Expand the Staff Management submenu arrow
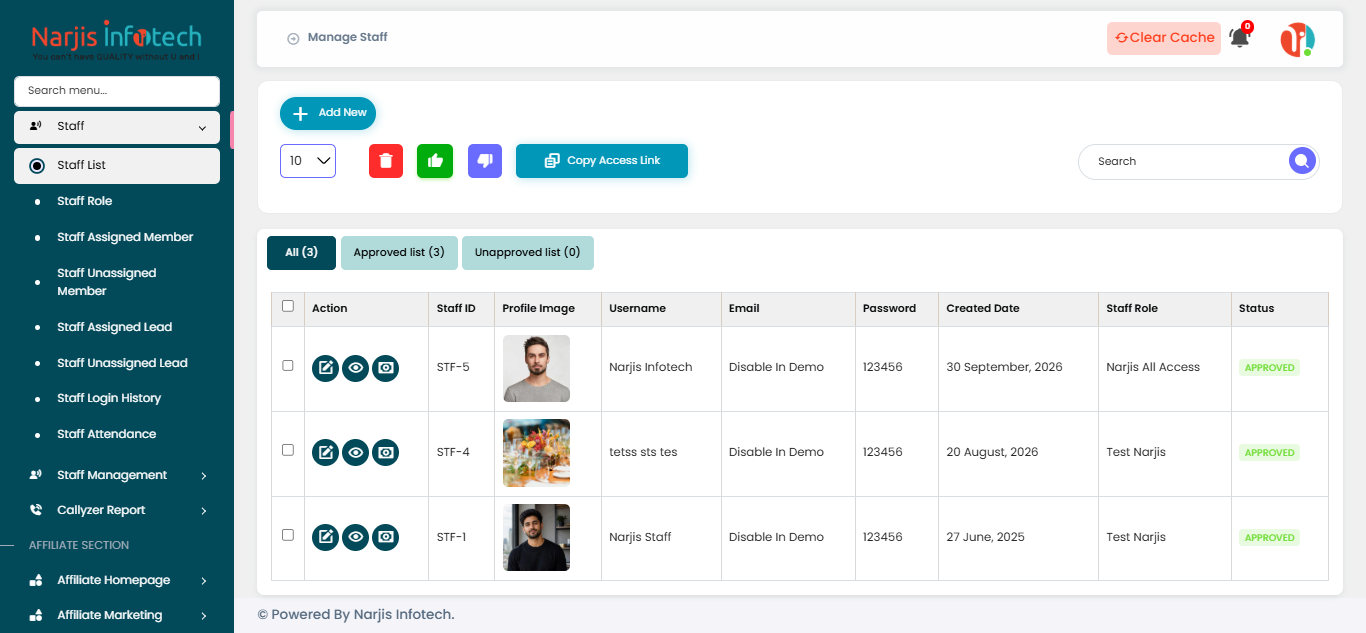Screen dimensions: 1366x633 click(203, 476)
